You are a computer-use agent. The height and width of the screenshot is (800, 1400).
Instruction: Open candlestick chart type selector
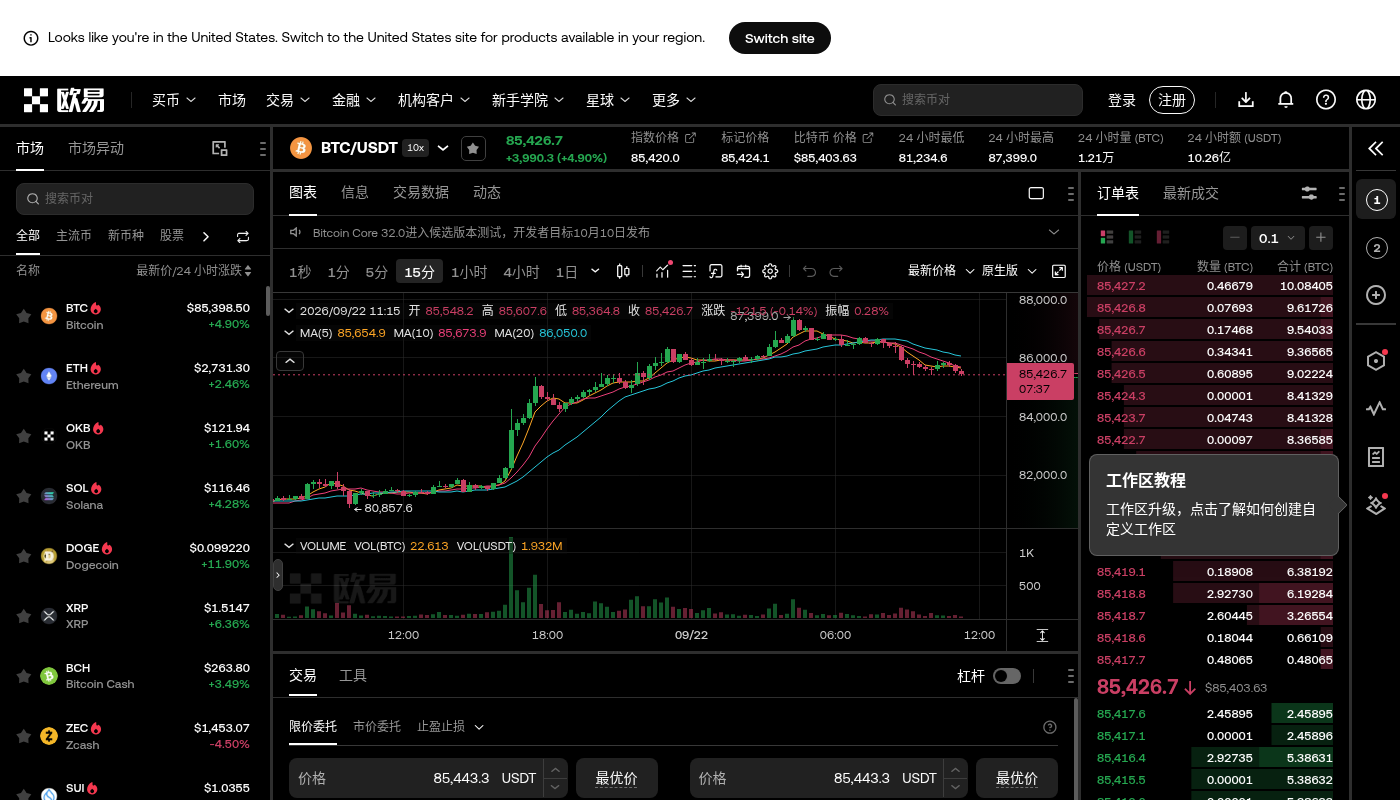pyautogui.click(x=624, y=271)
